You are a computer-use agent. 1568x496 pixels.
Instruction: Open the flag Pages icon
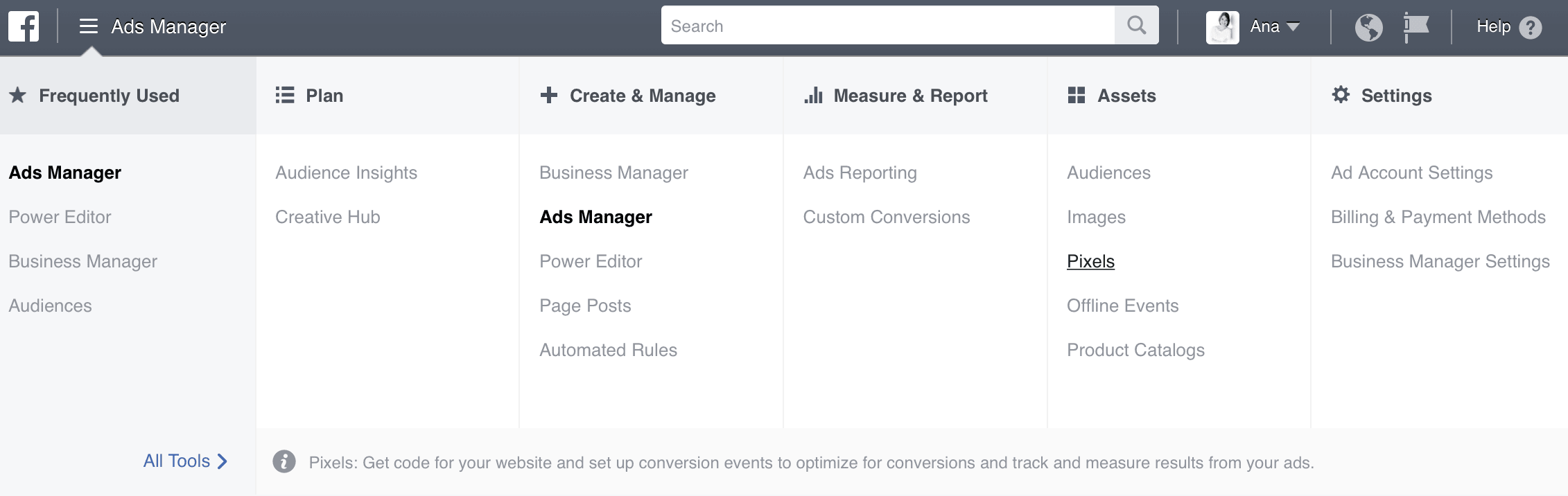[x=1416, y=27]
